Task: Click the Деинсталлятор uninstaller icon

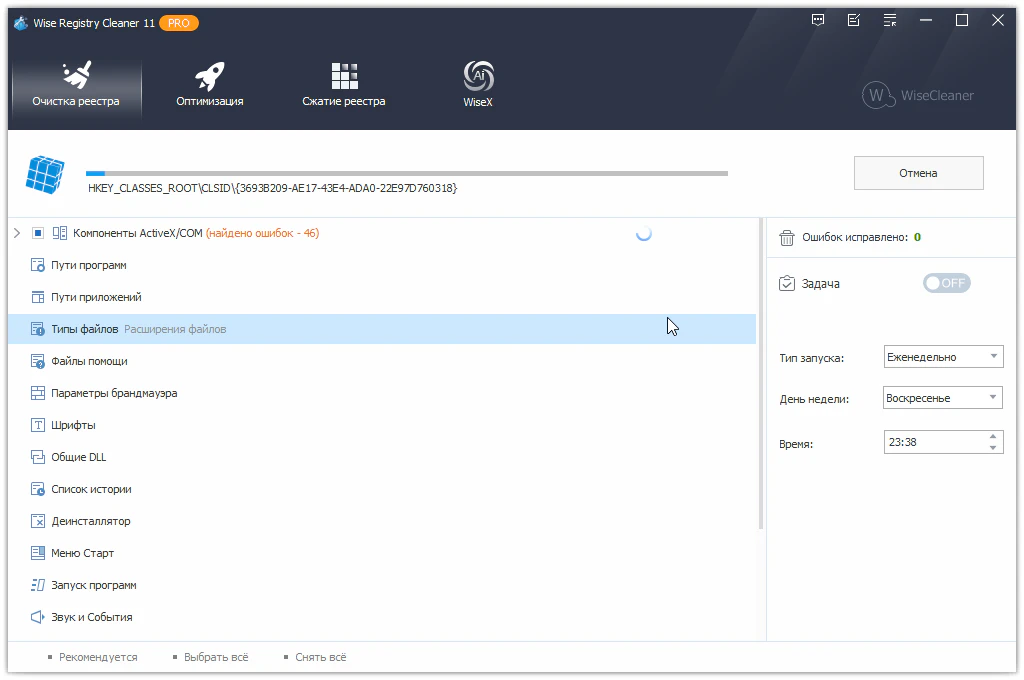Action: tap(38, 521)
